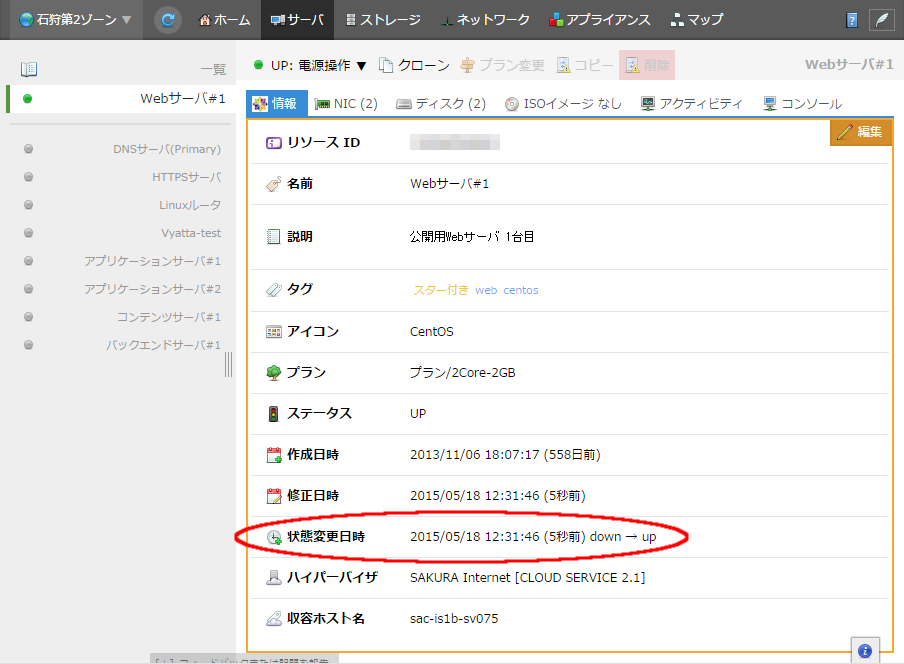Click the info icon at bottom right

[865, 651]
